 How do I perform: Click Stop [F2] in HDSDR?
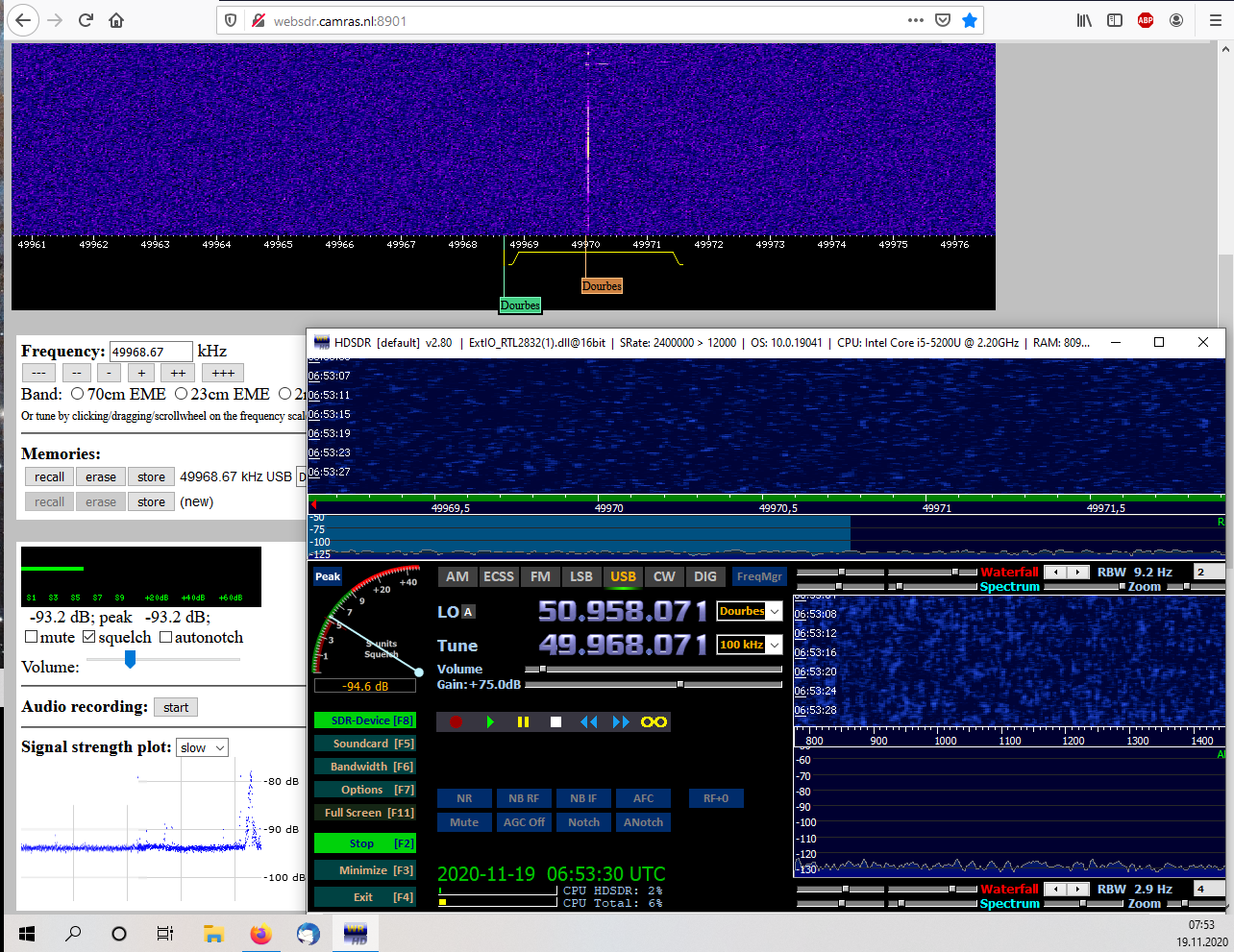click(x=365, y=843)
